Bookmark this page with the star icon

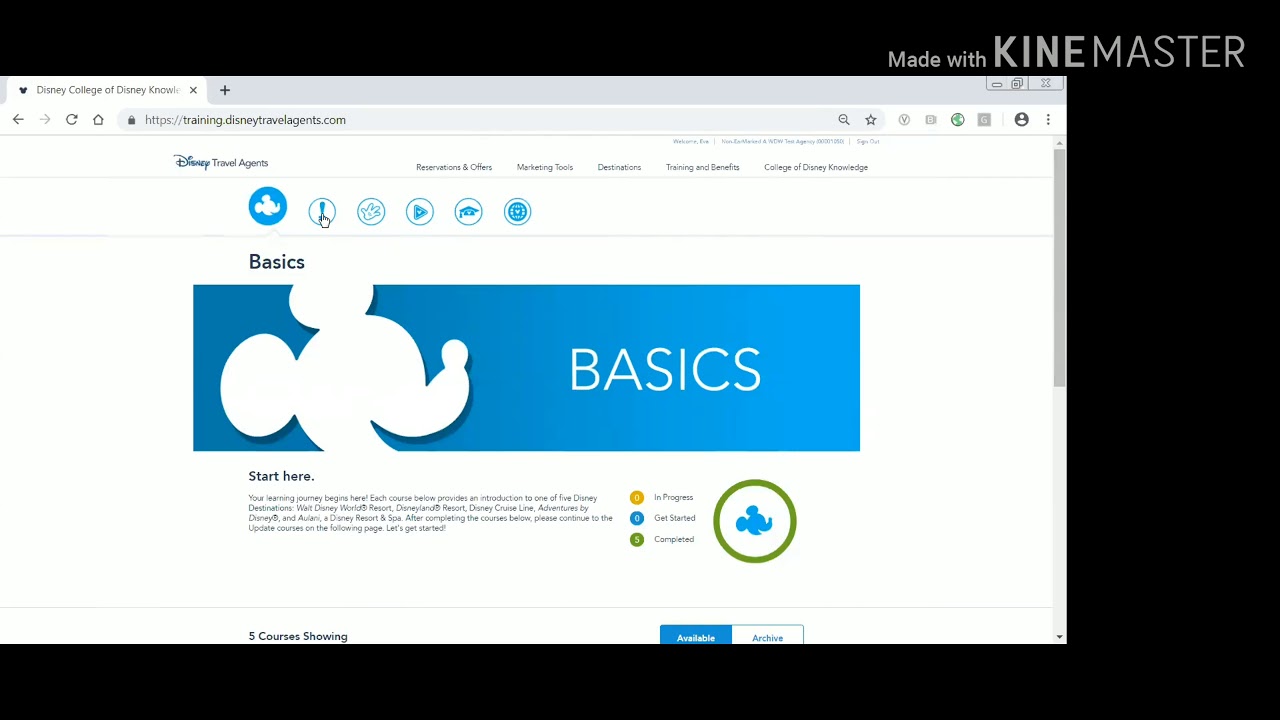pos(871,119)
